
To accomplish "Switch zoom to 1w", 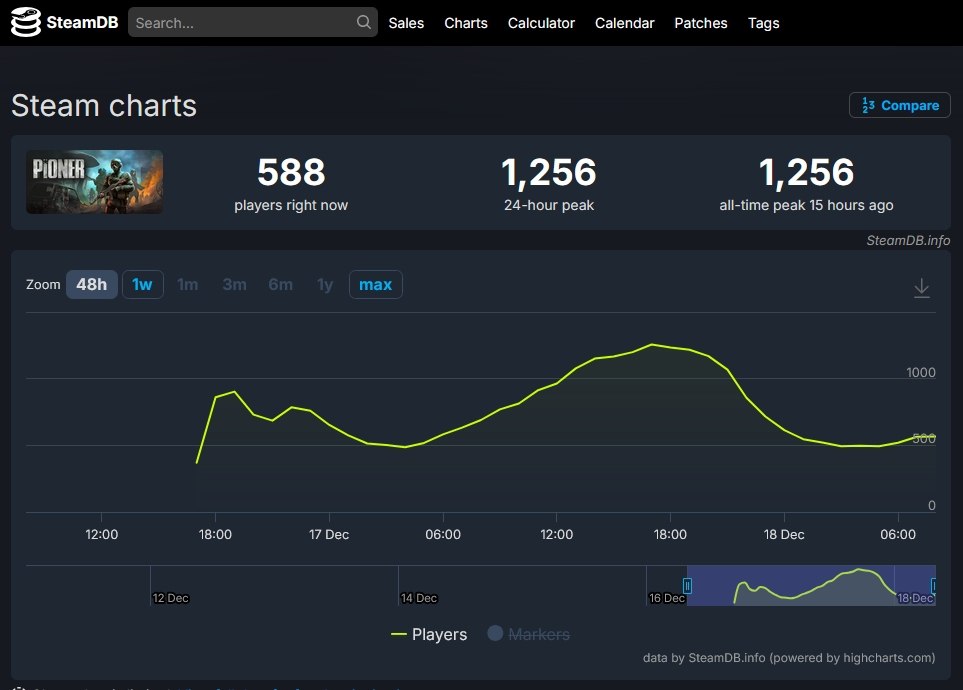I will [x=142, y=285].
